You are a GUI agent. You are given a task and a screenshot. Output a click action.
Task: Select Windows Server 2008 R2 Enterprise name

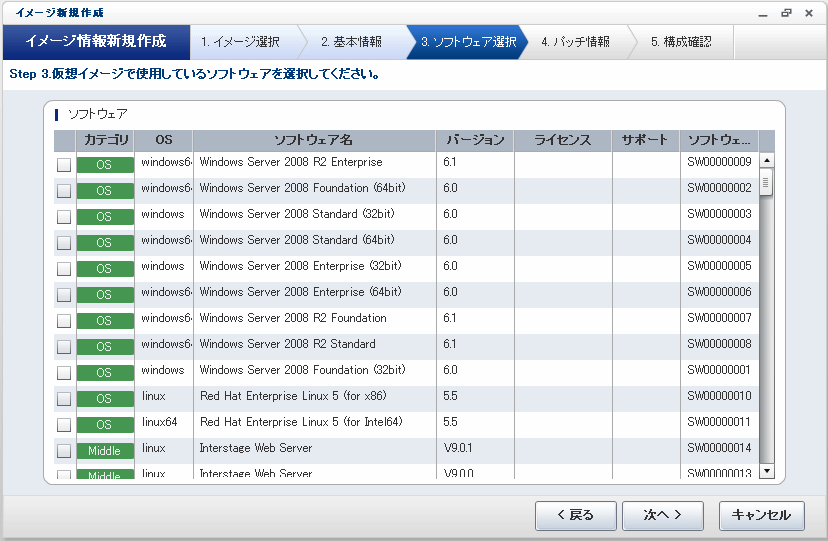click(x=291, y=162)
